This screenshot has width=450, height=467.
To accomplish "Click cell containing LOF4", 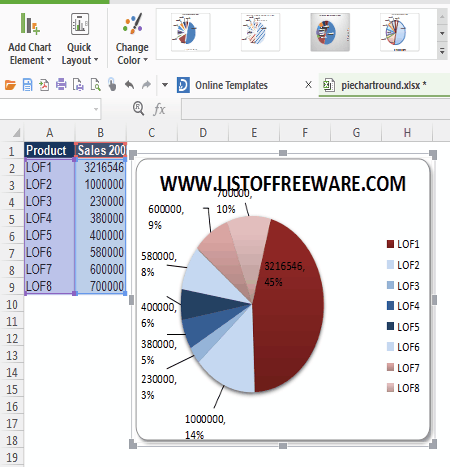I will tap(49, 218).
